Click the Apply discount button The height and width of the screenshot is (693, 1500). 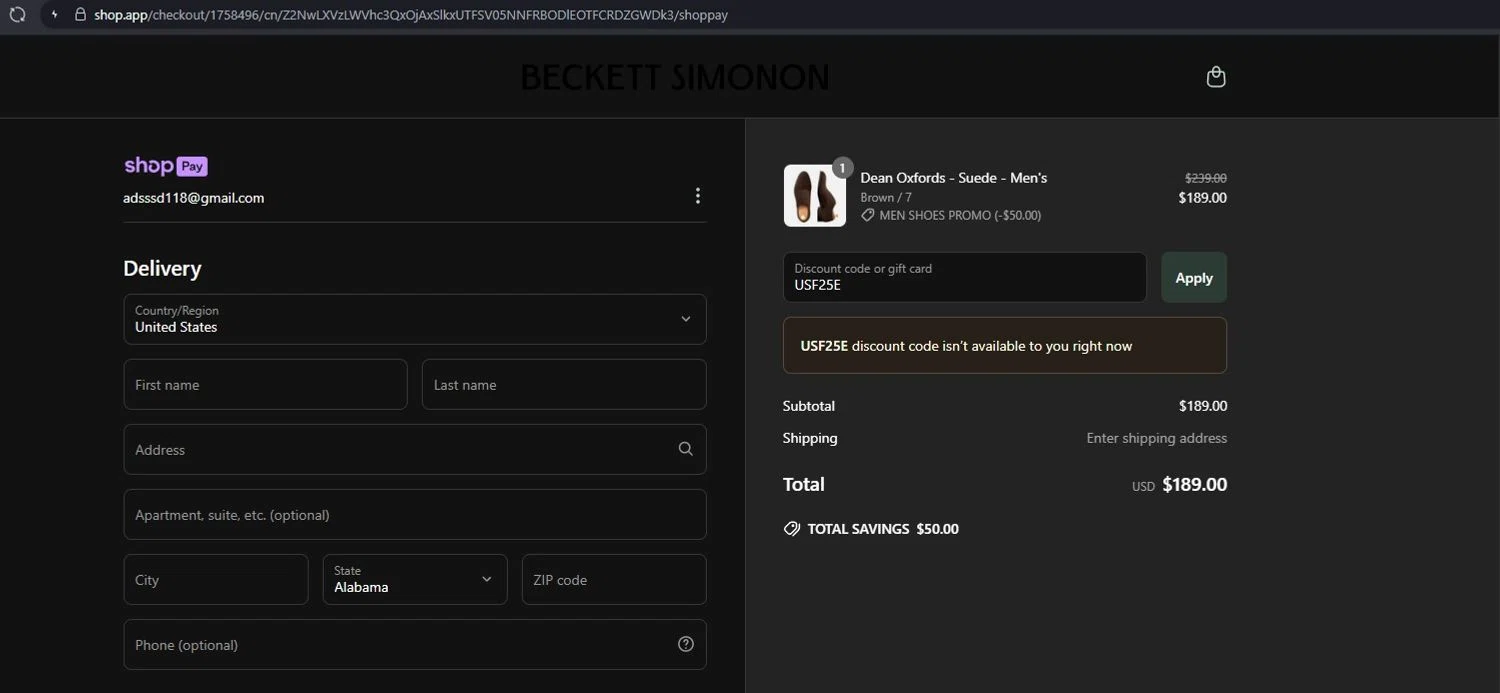pos(1194,278)
